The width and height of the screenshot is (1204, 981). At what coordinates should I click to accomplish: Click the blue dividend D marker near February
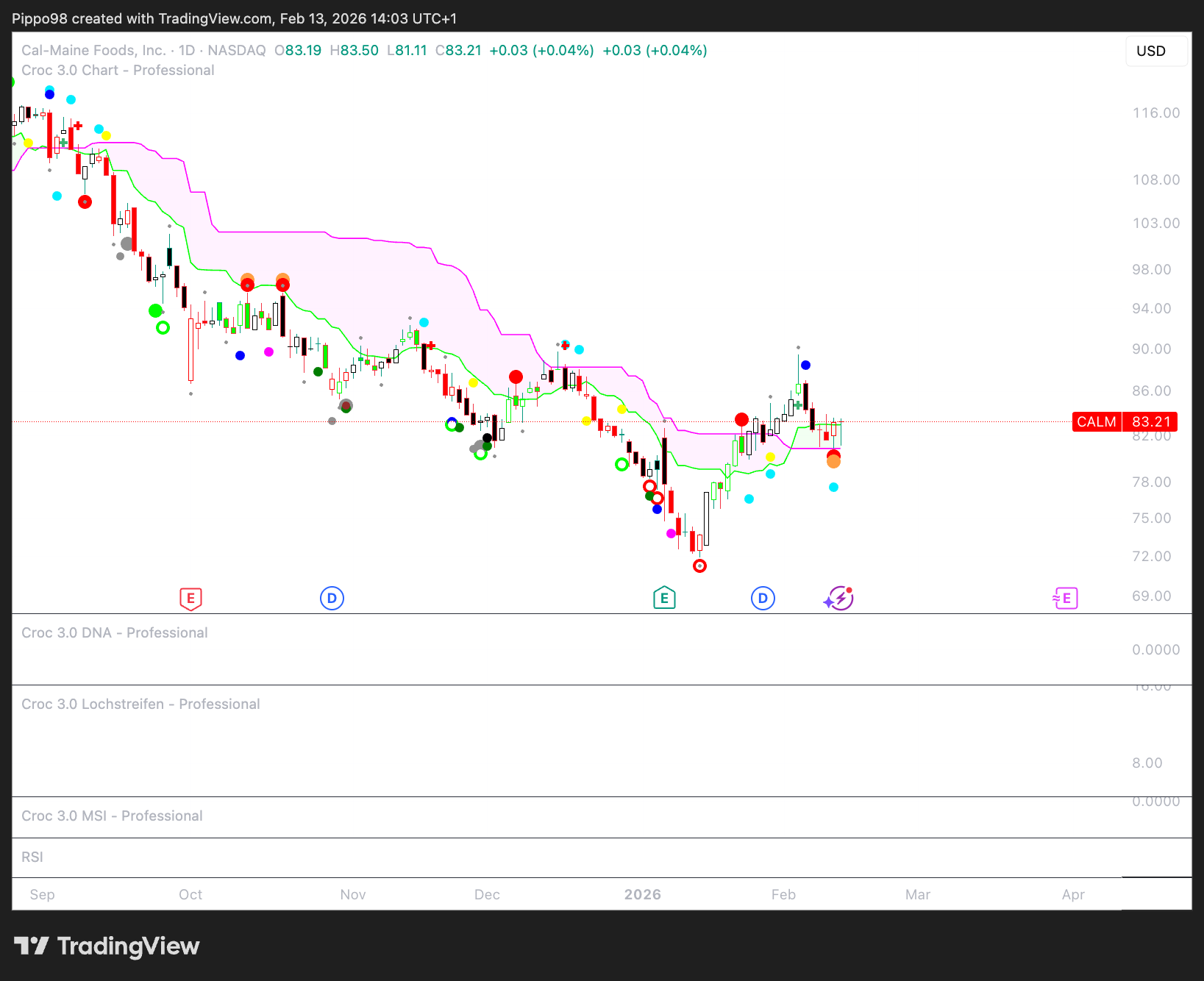click(763, 599)
